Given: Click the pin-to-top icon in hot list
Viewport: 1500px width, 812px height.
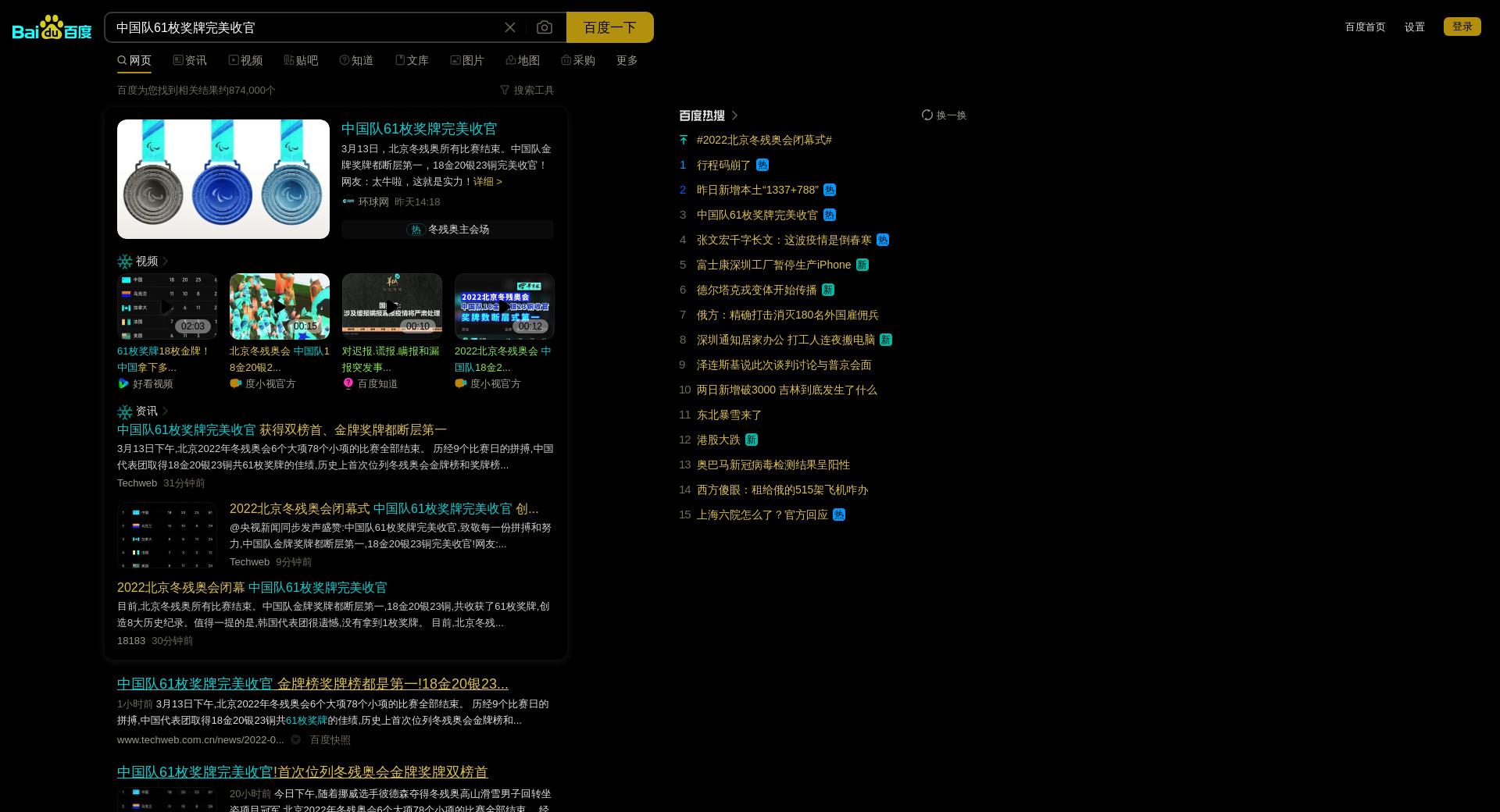Looking at the screenshot, I should 684,140.
